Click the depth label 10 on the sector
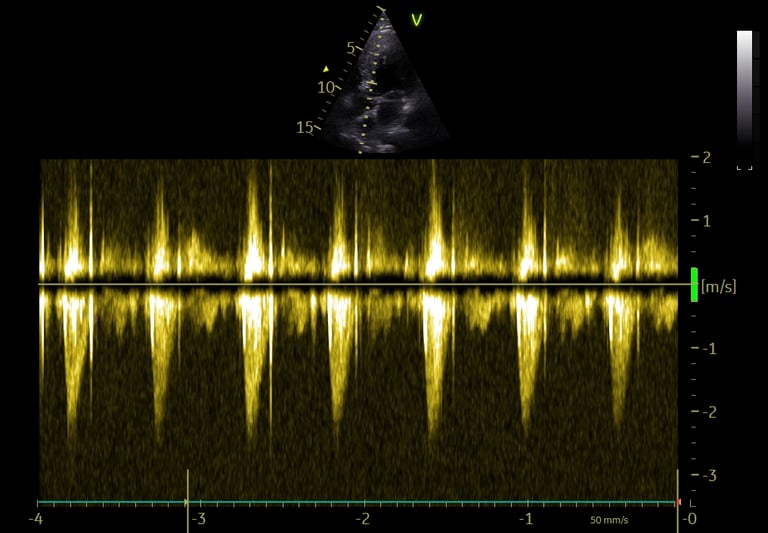This screenshot has height=533, width=768. pyautogui.click(x=326, y=88)
